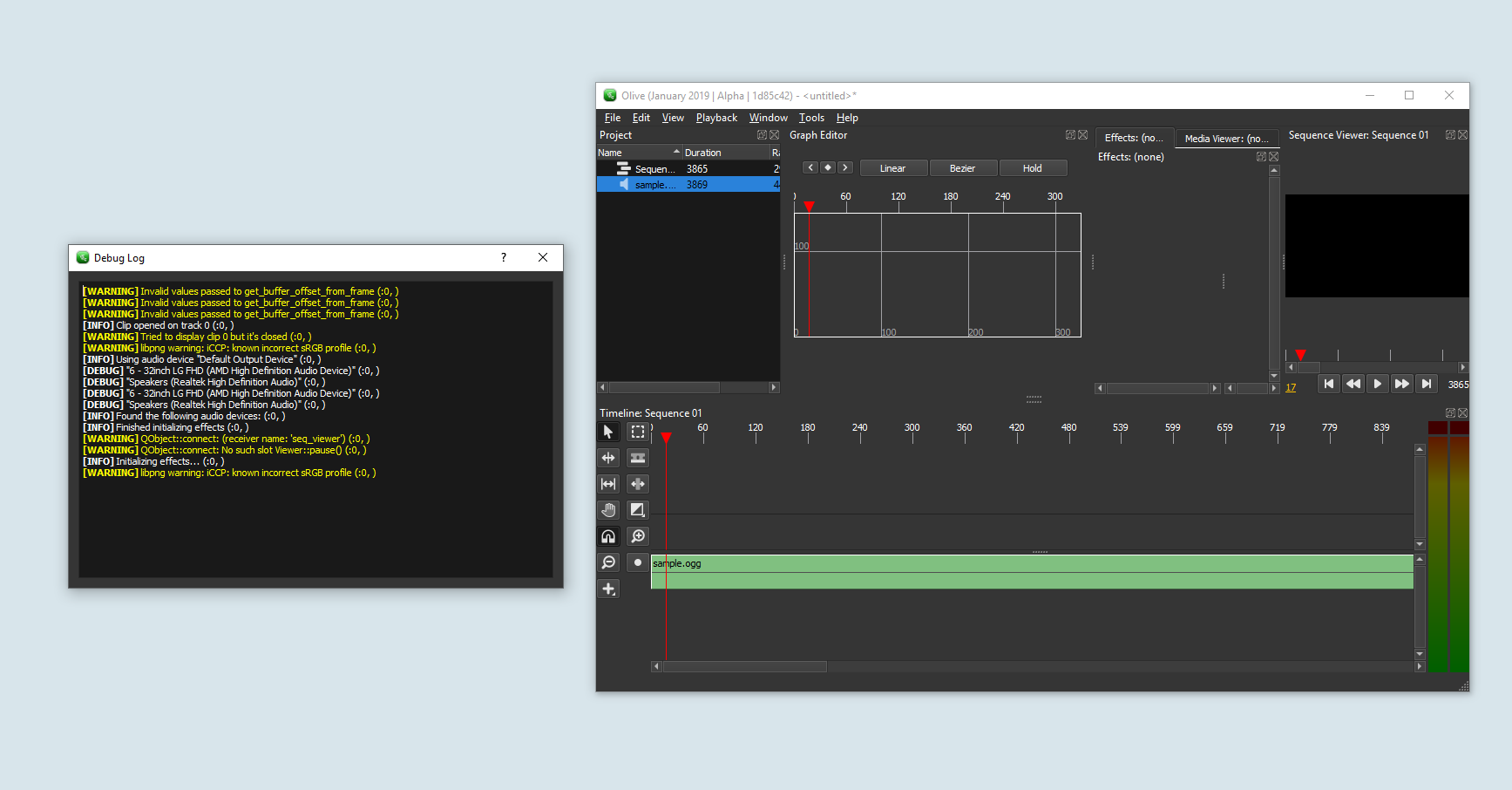Viewport: 1512px width, 790px height.
Task: Click the timeline horizontal scrollbar thumb
Action: pos(745,667)
